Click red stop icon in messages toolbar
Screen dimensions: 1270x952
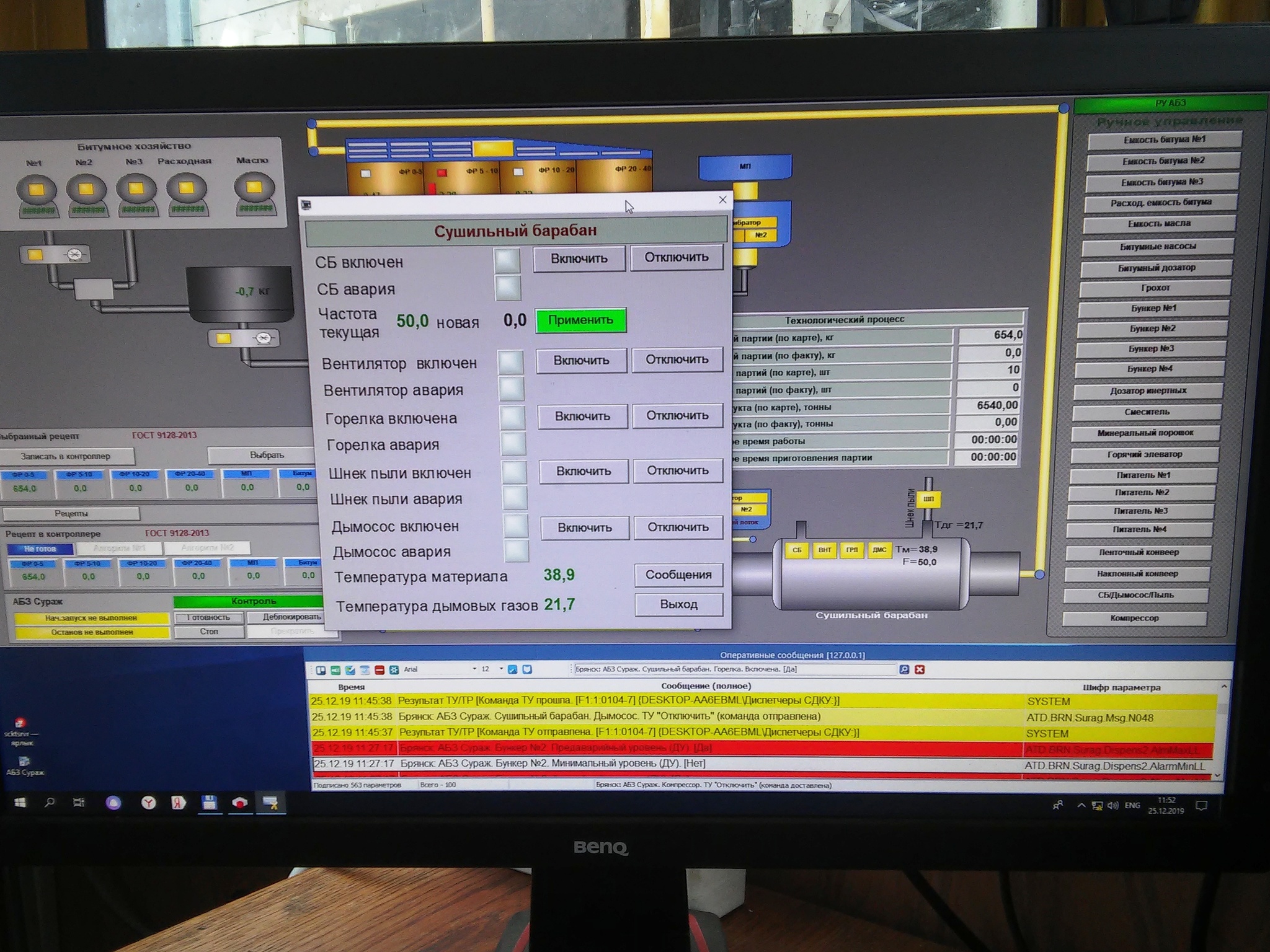point(380,670)
